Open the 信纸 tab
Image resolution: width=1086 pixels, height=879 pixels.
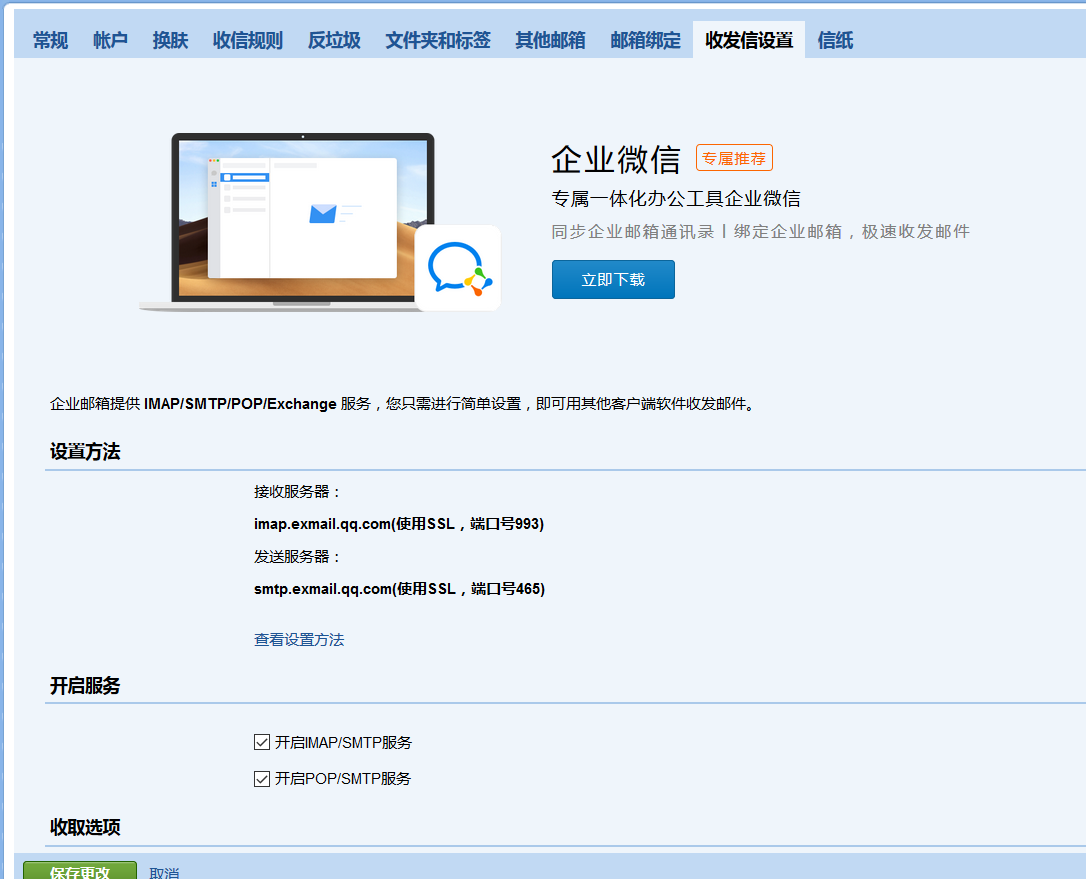tap(835, 40)
